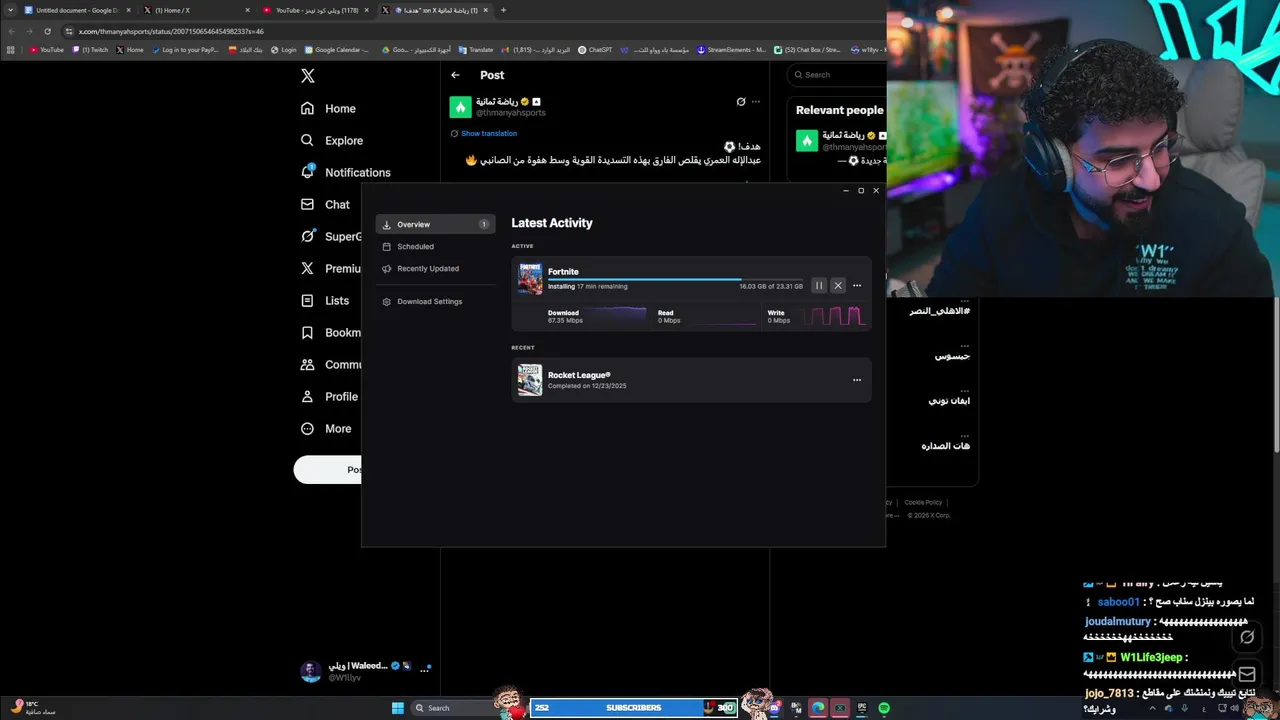Switch to Untitled document Google Docs tab
Viewport: 1280px width, 720px height.
[x=78, y=10]
